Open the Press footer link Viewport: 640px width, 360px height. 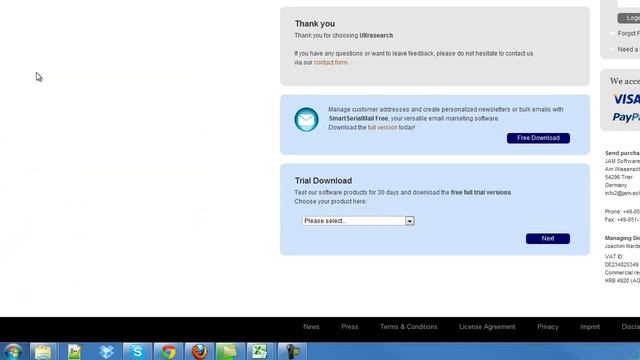(349, 327)
